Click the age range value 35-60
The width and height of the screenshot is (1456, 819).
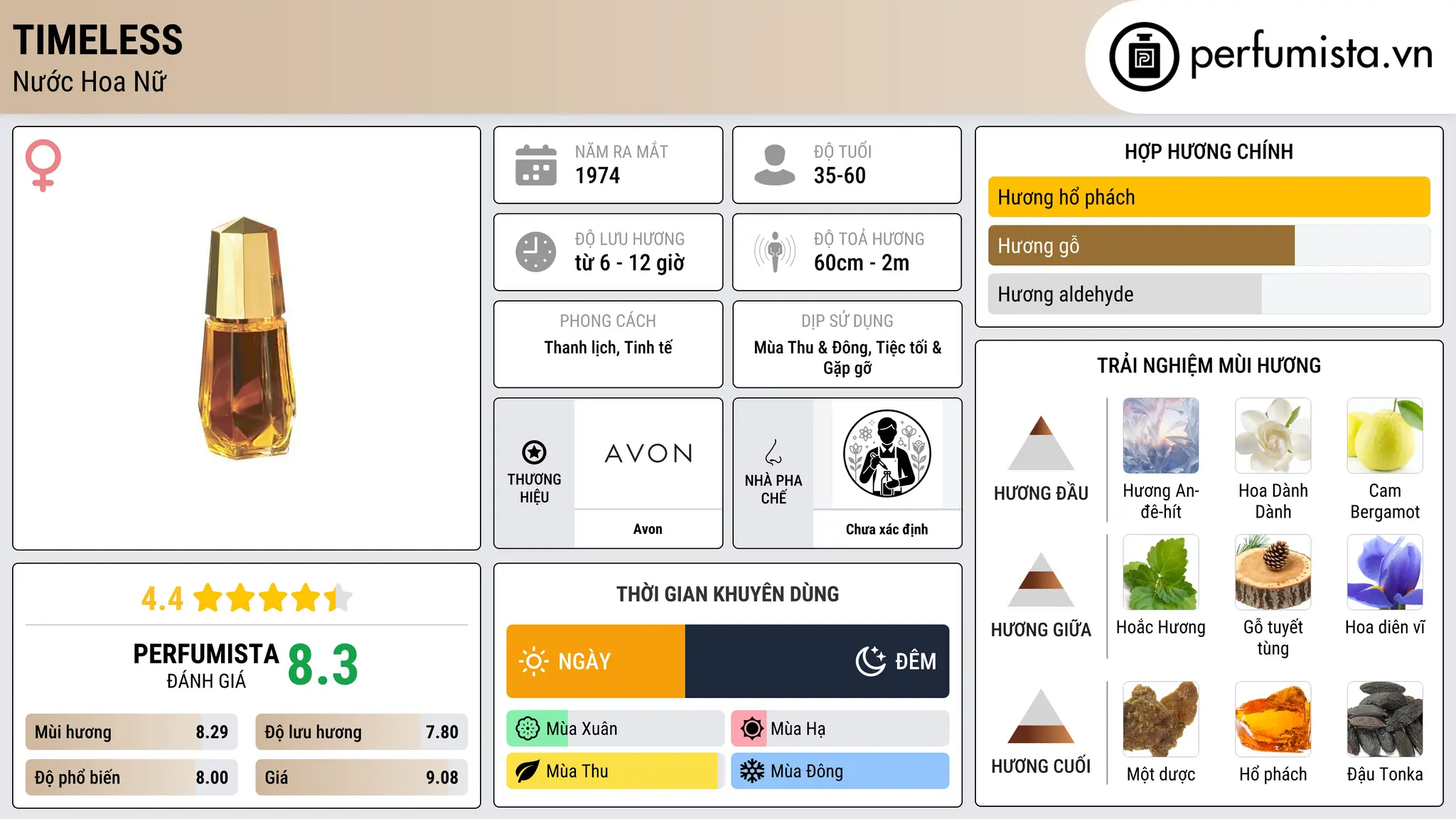840,176
